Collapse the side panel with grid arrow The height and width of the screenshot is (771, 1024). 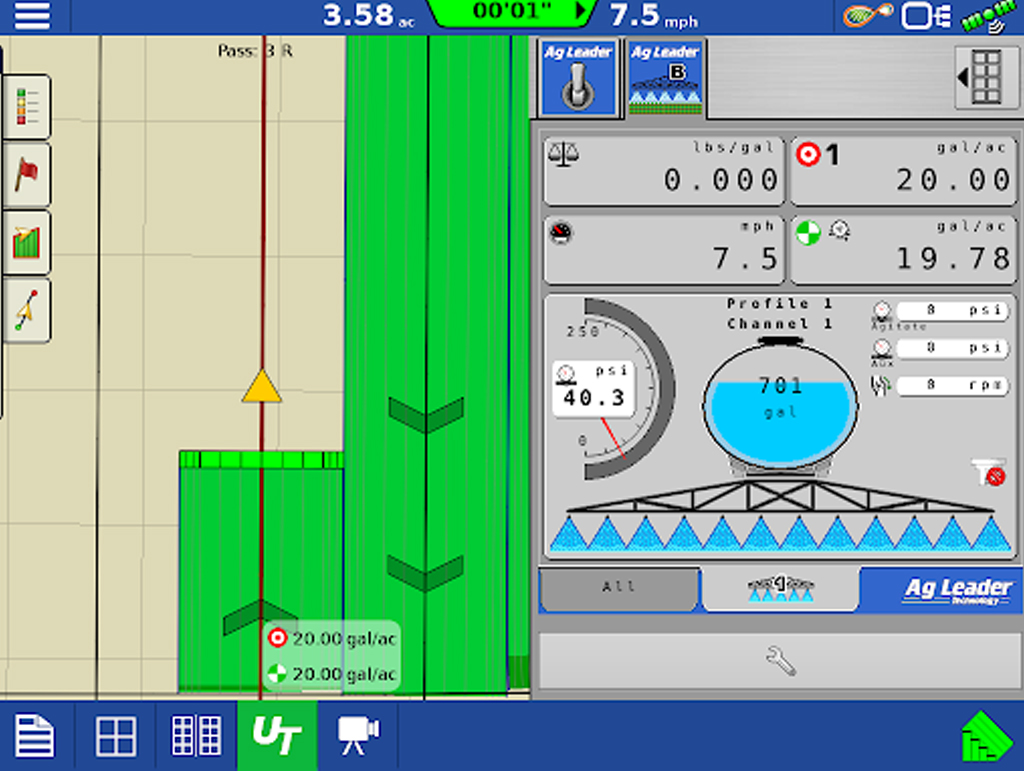(986, 78)
